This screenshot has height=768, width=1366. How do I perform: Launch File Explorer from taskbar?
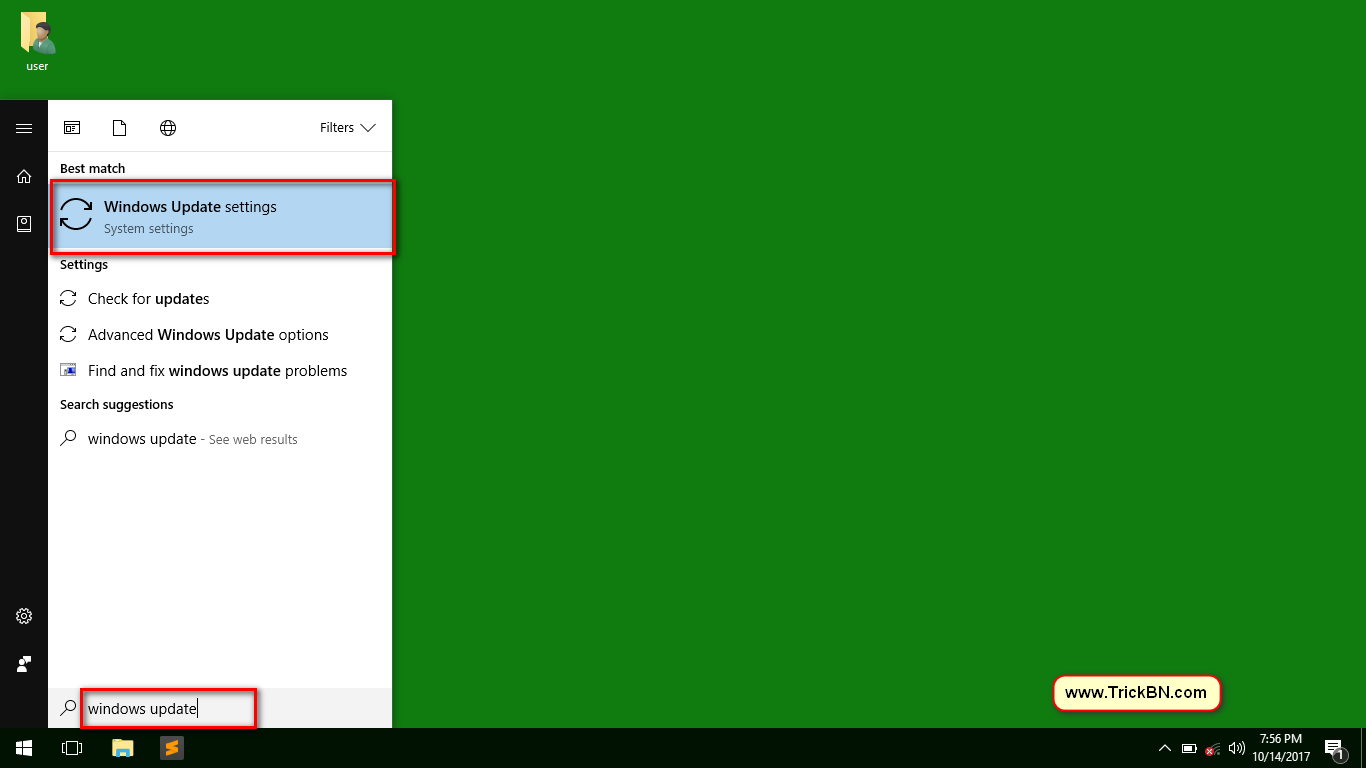click(x=122, y=748)
